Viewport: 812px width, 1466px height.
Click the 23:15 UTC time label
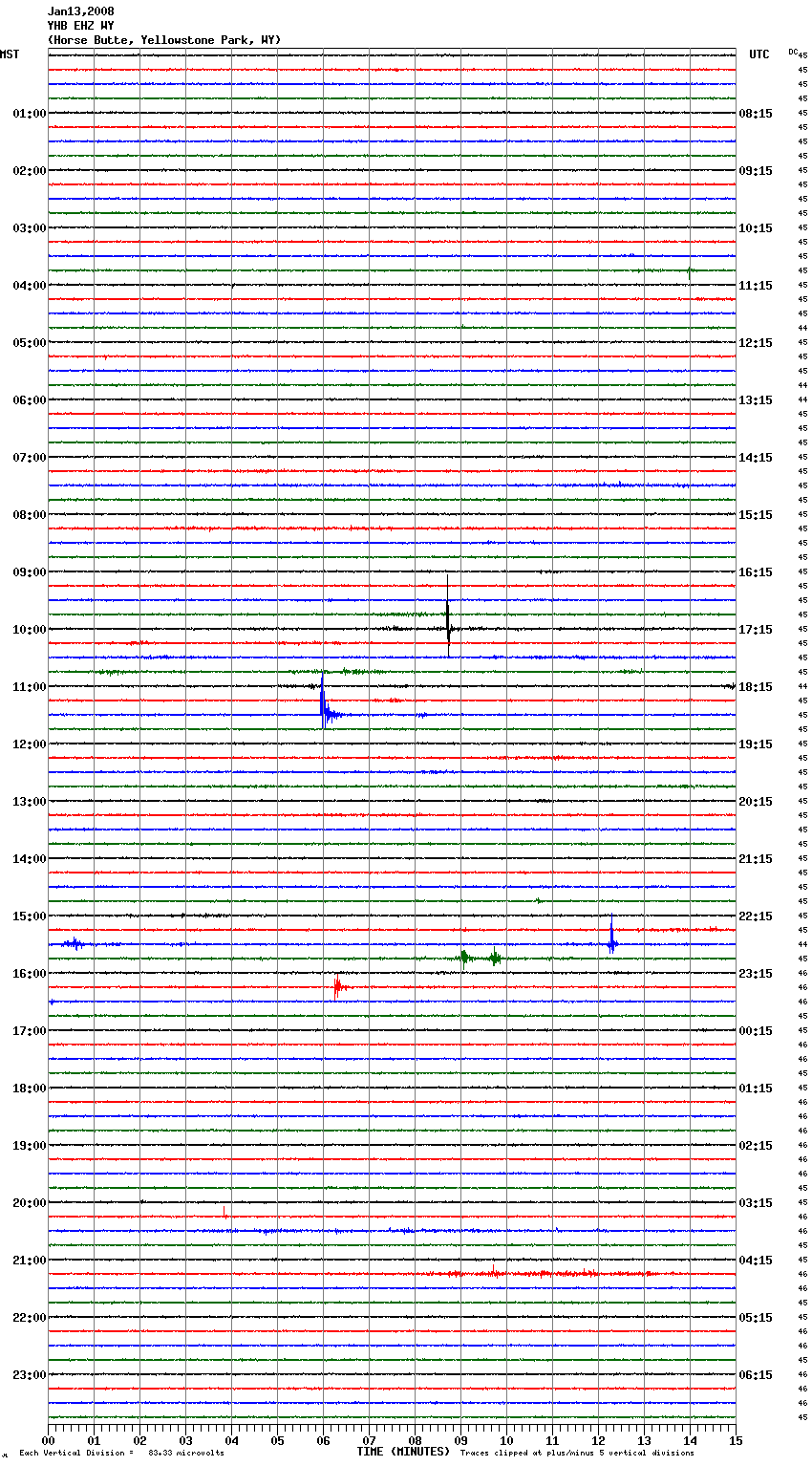[x=756, y=974]
